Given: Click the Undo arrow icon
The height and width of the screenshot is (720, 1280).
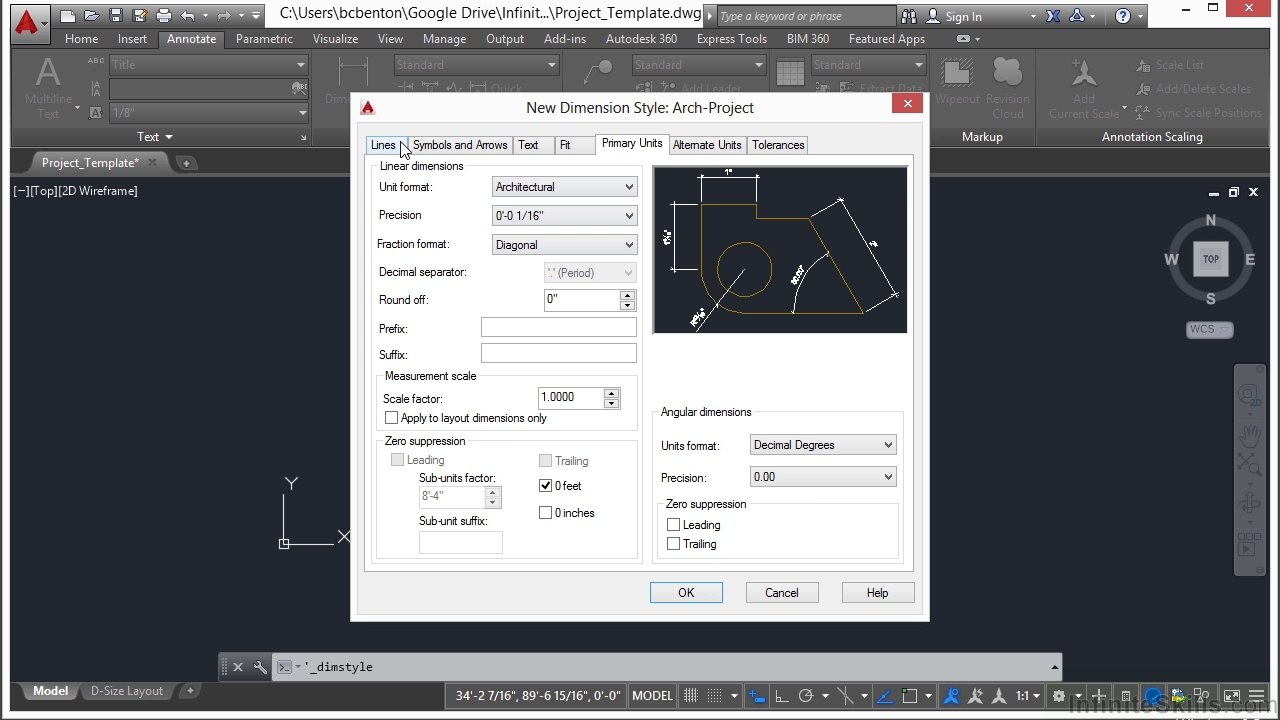Looking at the screenshot, I should [188, 16].
